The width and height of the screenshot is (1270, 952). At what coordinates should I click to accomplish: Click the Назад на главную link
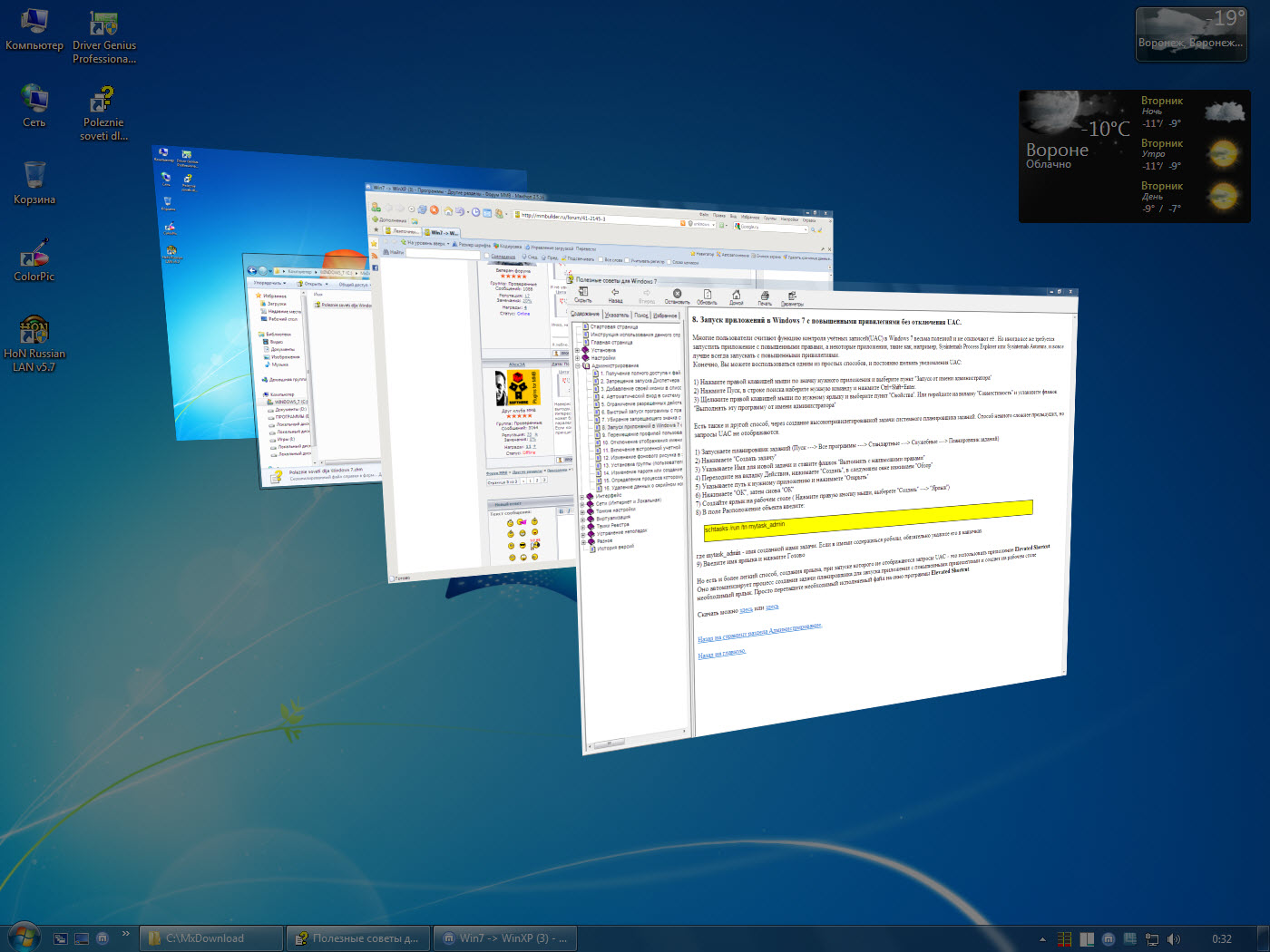coord(721,653)
